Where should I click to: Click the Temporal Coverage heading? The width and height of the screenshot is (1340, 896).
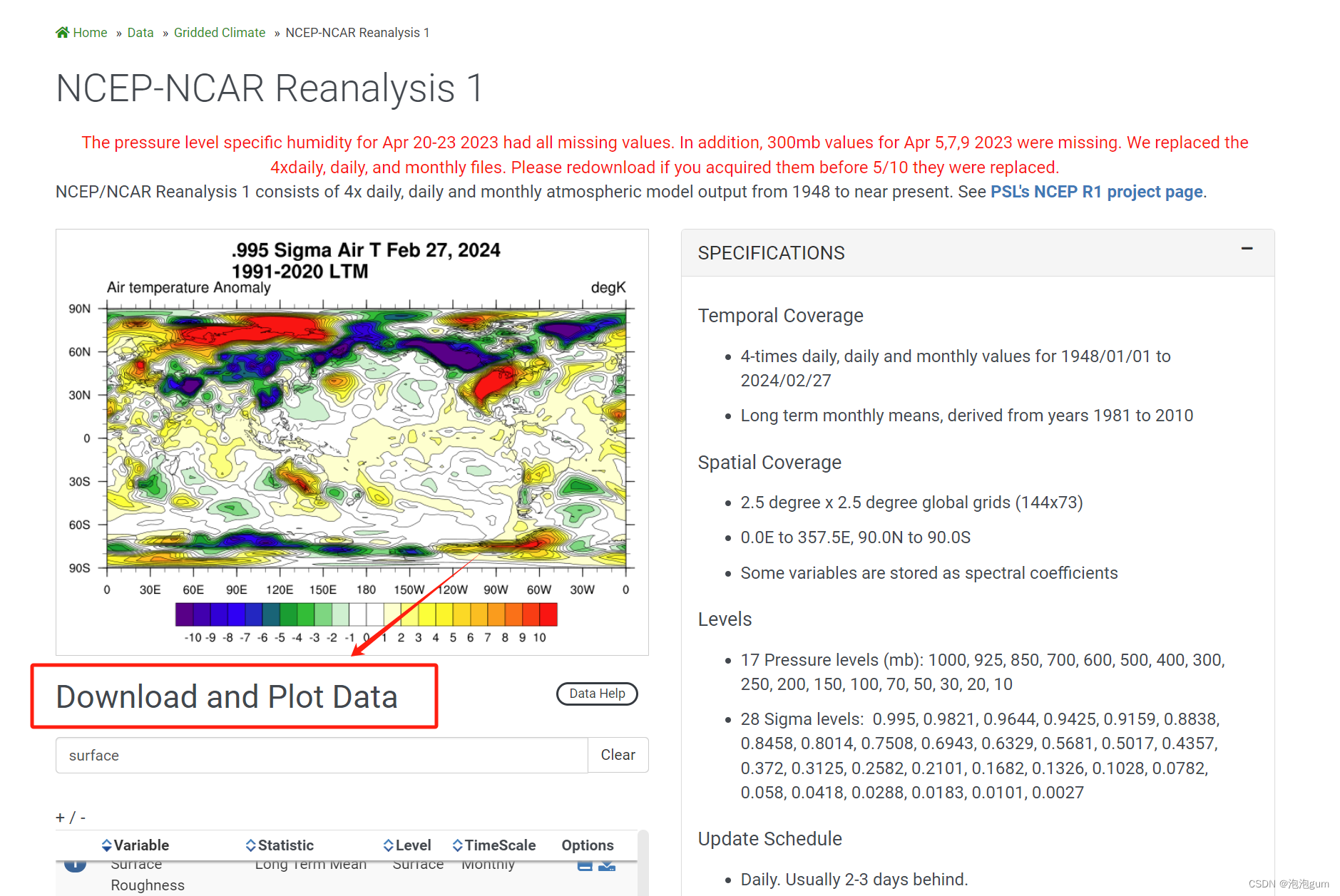pyautogui.click(x=780, y=316)
